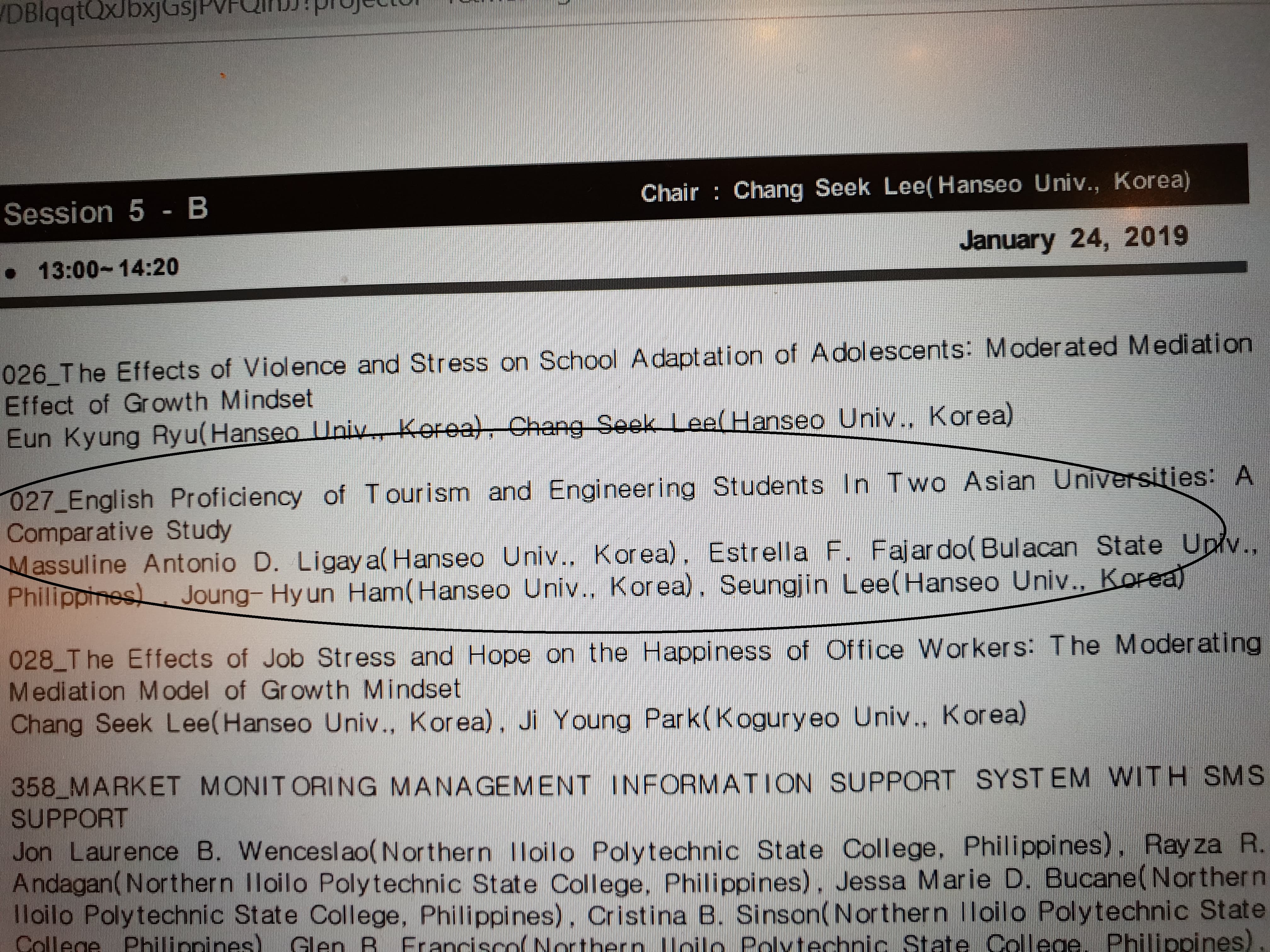Image resolution: width=1270 pixels, height=952 pixels.
Task: Select the words "Comparative Study"
Action: pyautogui.click(x=119, y=531)
